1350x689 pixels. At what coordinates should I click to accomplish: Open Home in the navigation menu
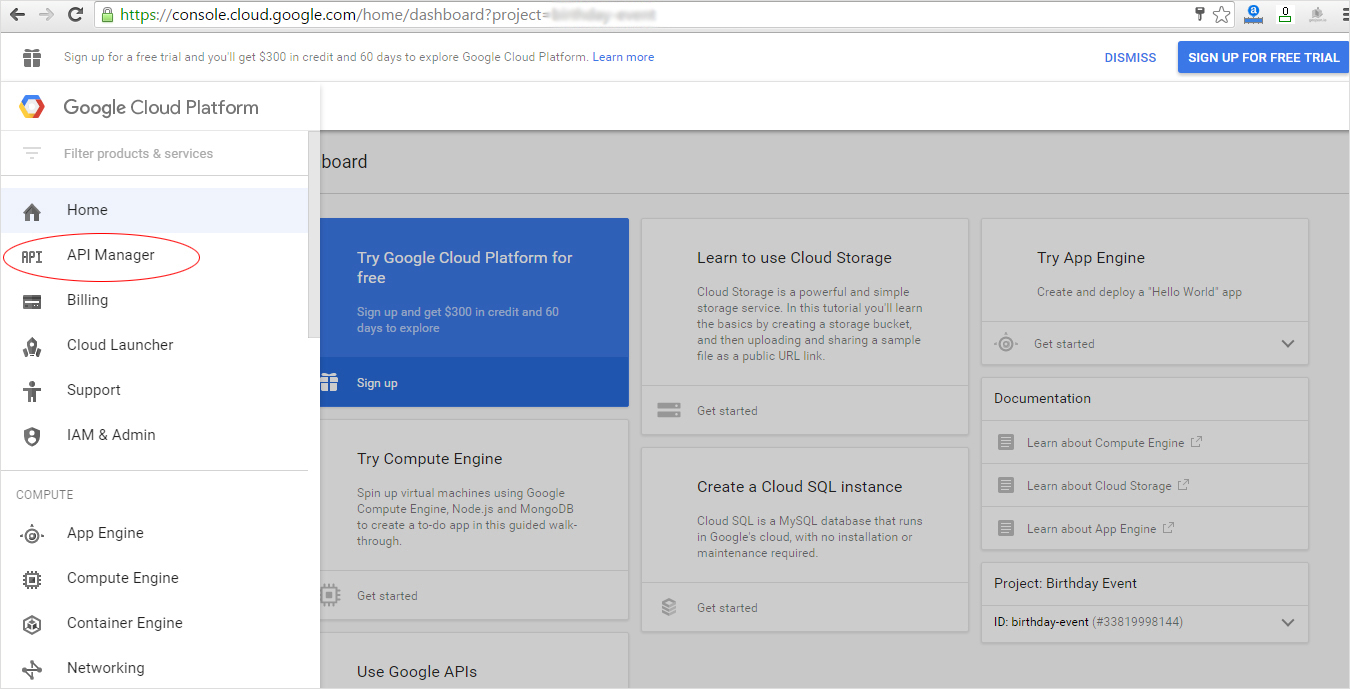point(155,210)
